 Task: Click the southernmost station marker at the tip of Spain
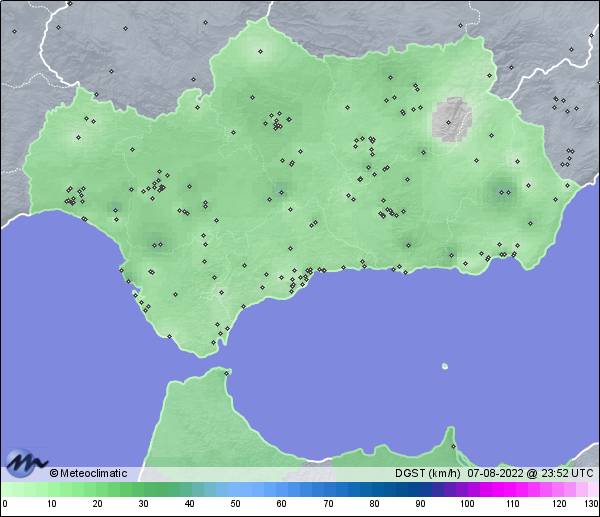tap(213, 344)
